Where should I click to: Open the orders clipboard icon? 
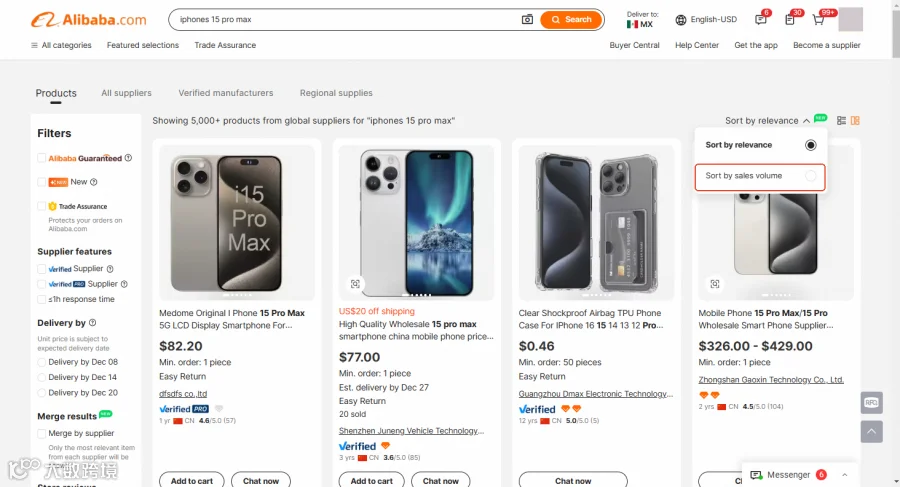click(x=790, y=20)
